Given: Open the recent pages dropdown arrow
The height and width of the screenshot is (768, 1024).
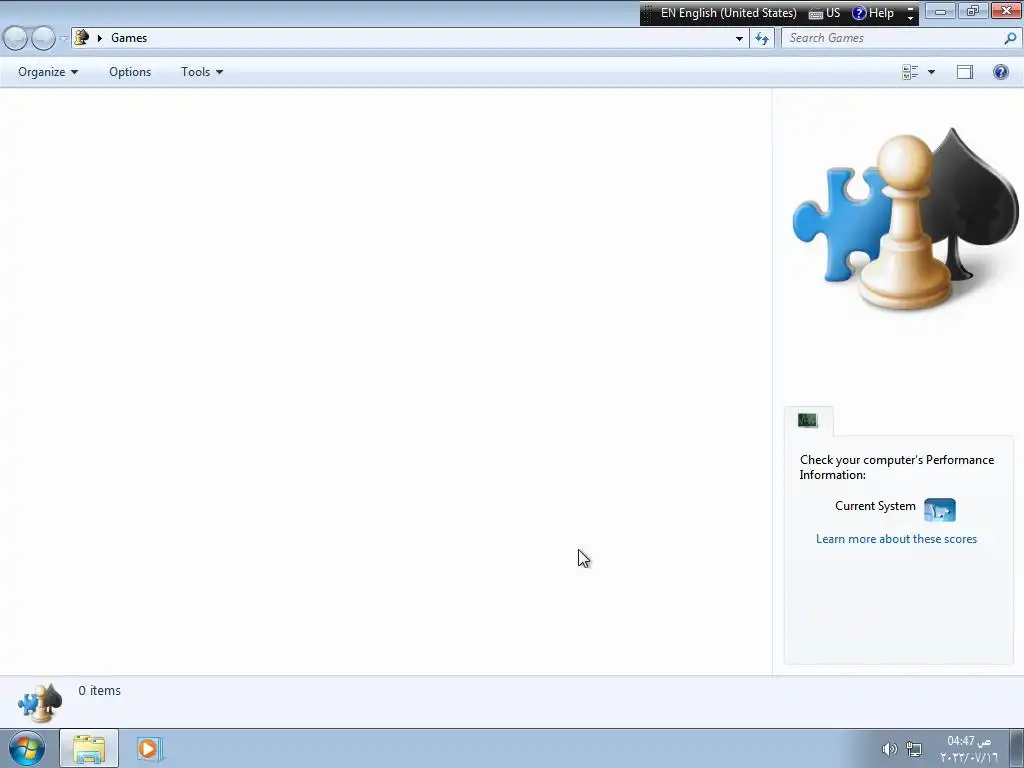Looking at the screenshot, I should tap(63, 39).
